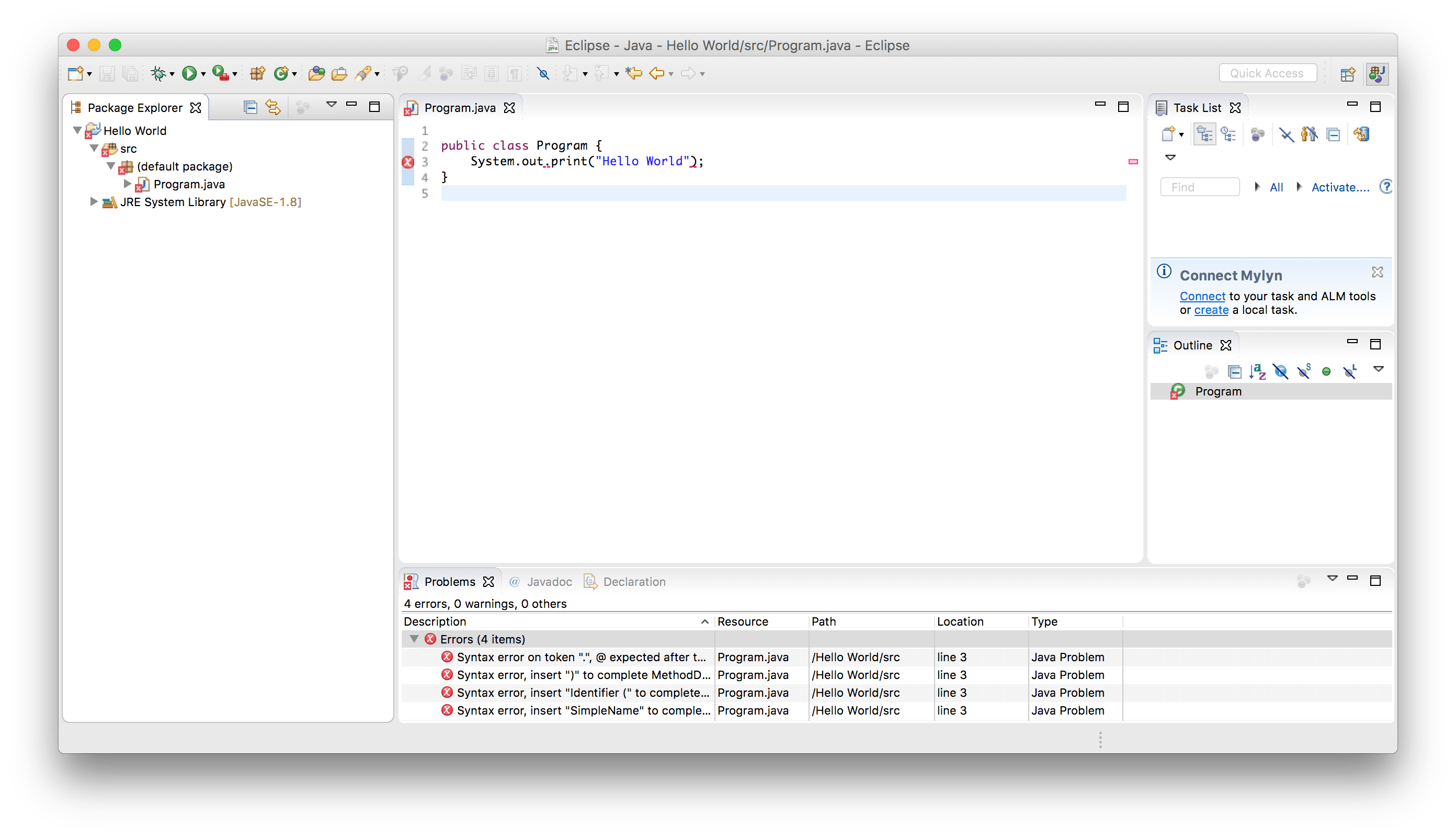Screen dimensions: 1456x837
Task: Switch to the Javadoc tab
Action: [549, 582]
